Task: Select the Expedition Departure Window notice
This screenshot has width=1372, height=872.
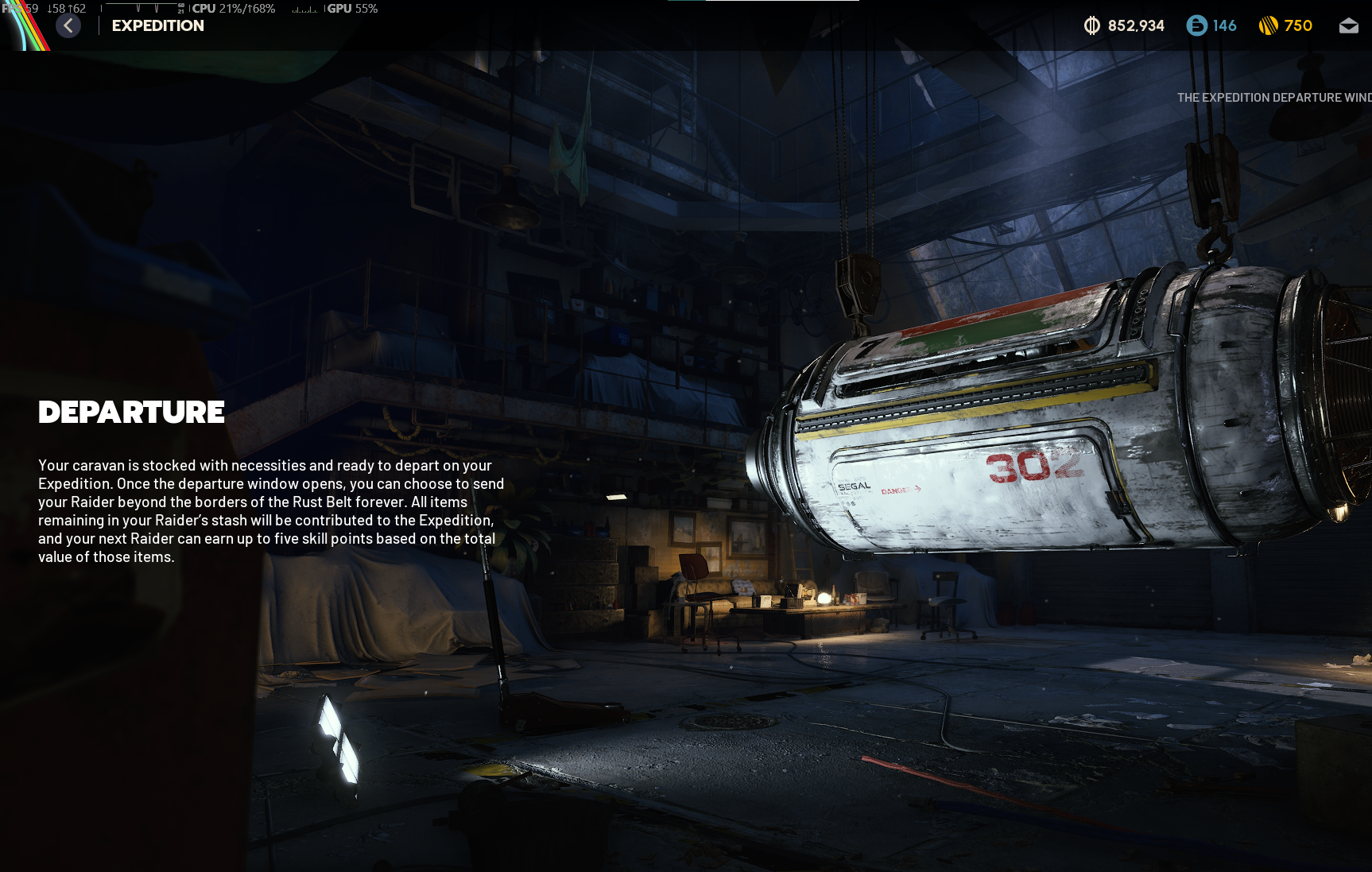Action: point(1274,97)
